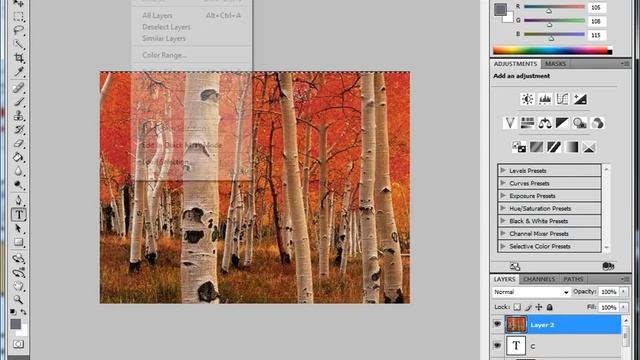Toggle new adjustments clip to layer
This screenshot has width=640, height=360.
click(608, 266)
